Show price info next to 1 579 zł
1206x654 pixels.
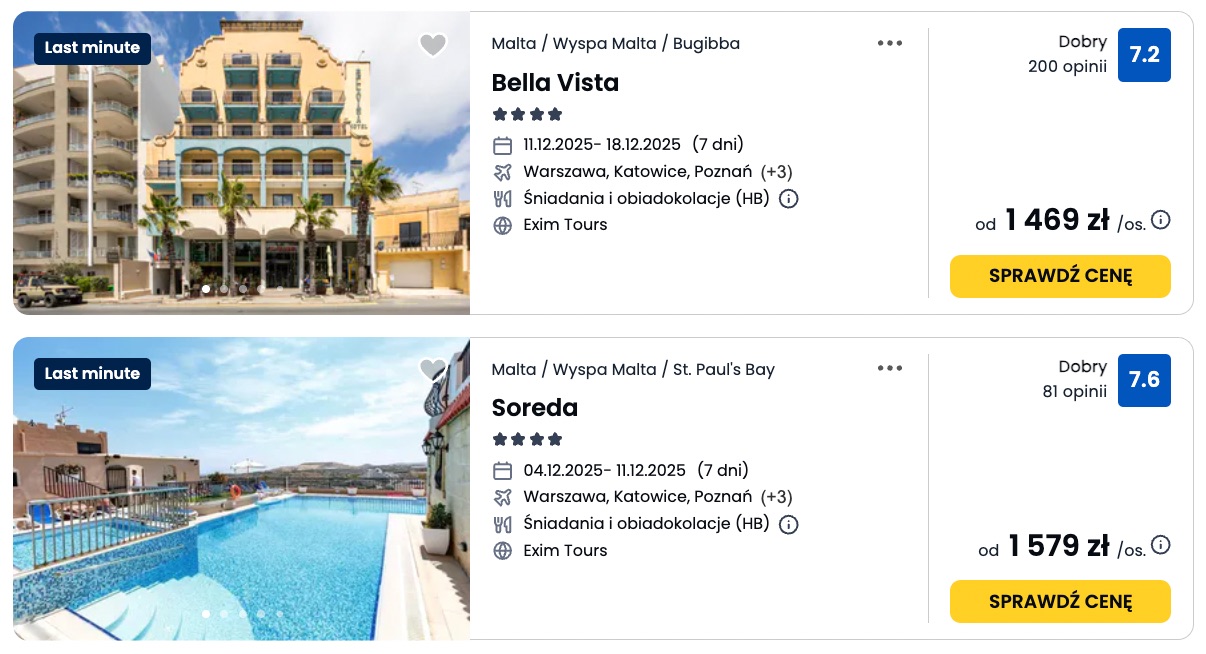click(1160, 545)
